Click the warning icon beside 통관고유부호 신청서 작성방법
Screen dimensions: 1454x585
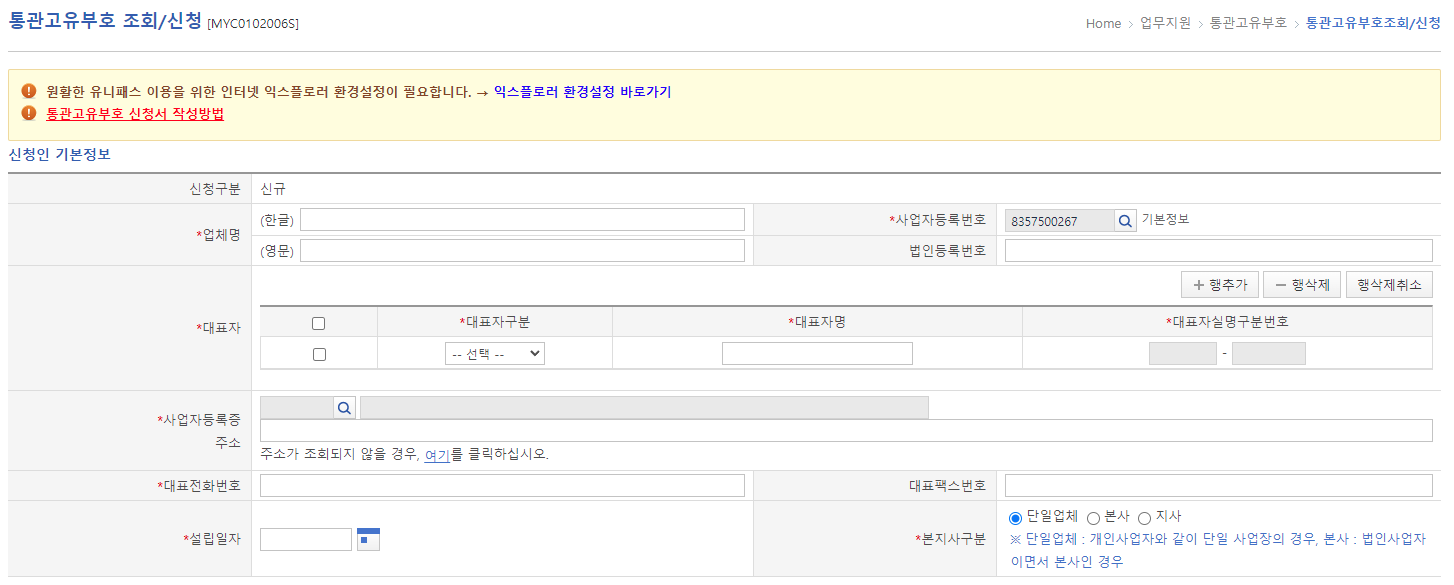[x=28, y=114]
